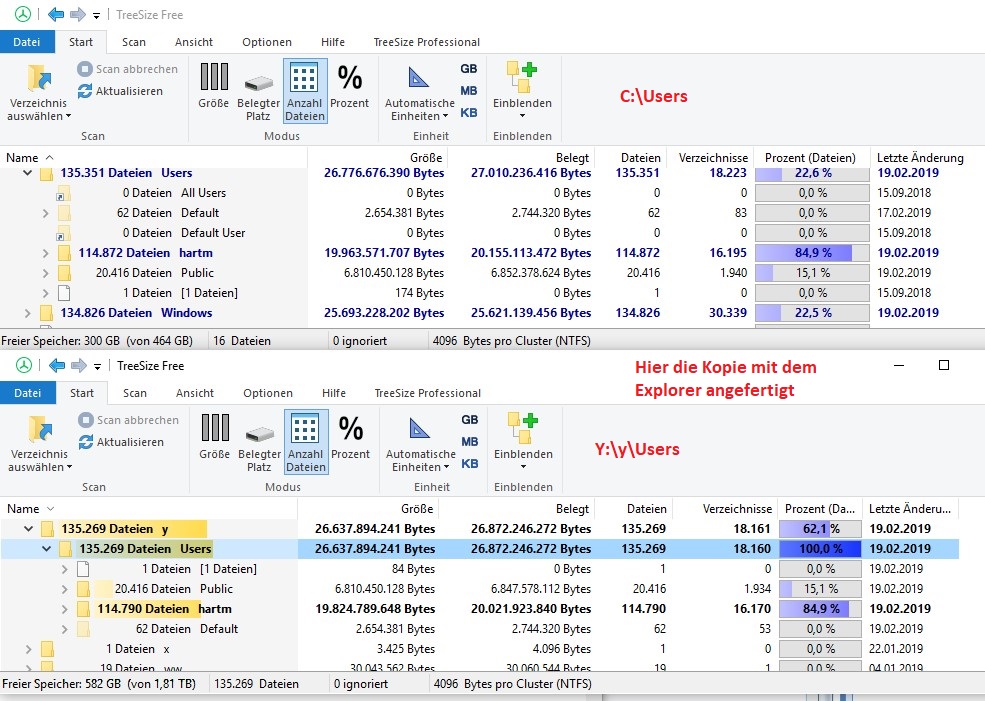Click back arrow in bottom window title bar
This screenshot has width=985, height=701.
point(57,366)
